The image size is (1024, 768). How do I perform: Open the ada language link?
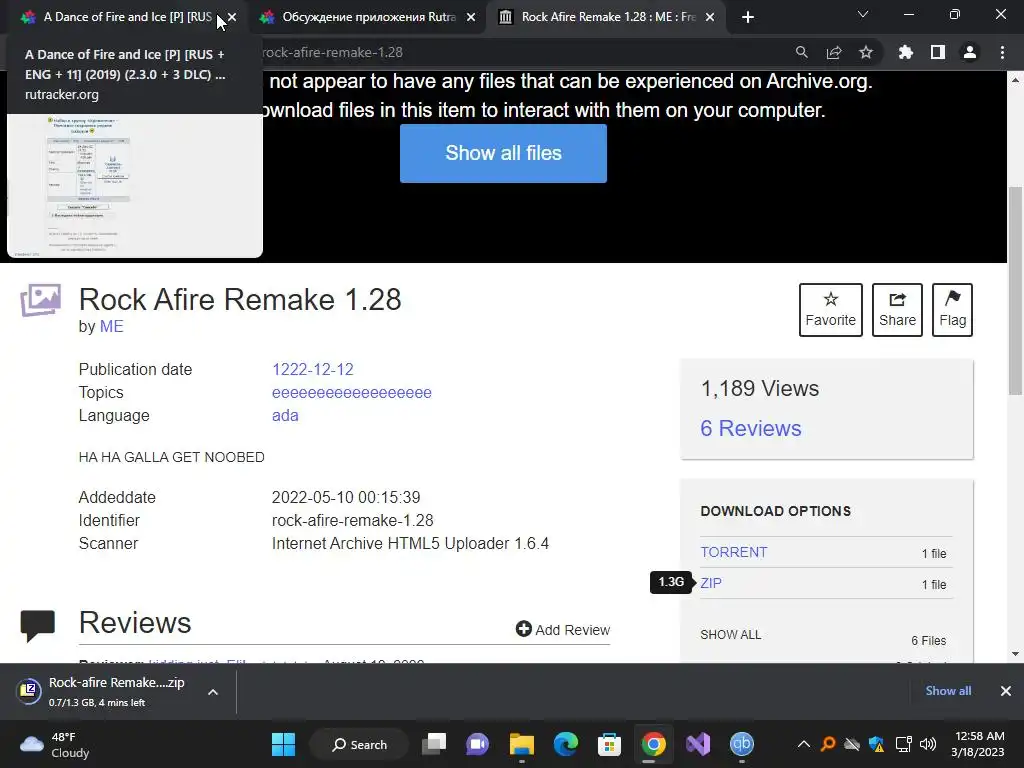(x=285, y=415)
